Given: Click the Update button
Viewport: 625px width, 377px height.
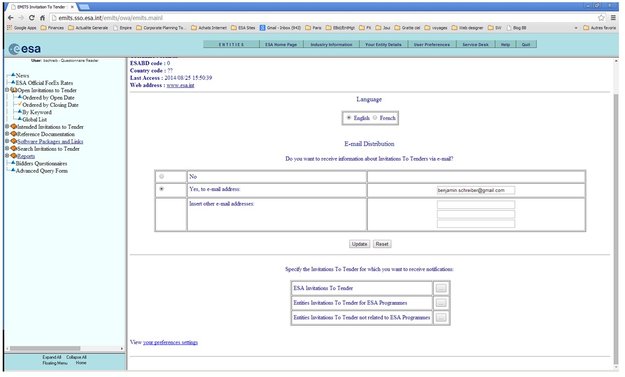Looking at the screenshot, I should click(360, 244).
